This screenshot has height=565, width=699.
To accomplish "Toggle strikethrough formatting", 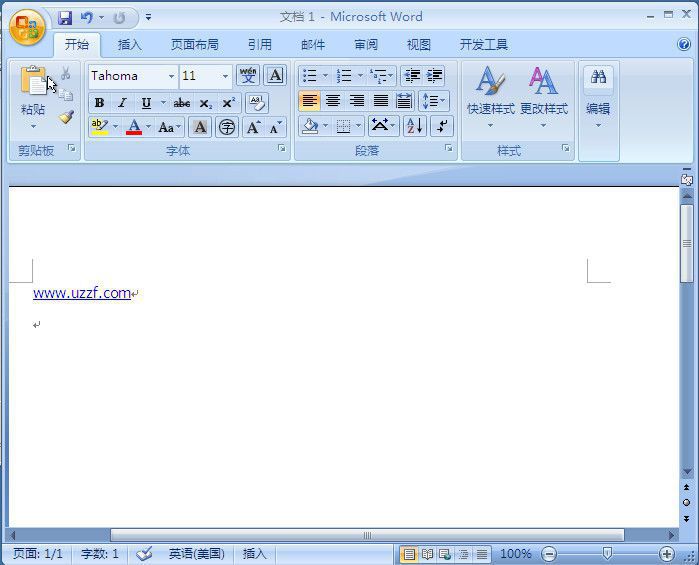I will [182, 103].
